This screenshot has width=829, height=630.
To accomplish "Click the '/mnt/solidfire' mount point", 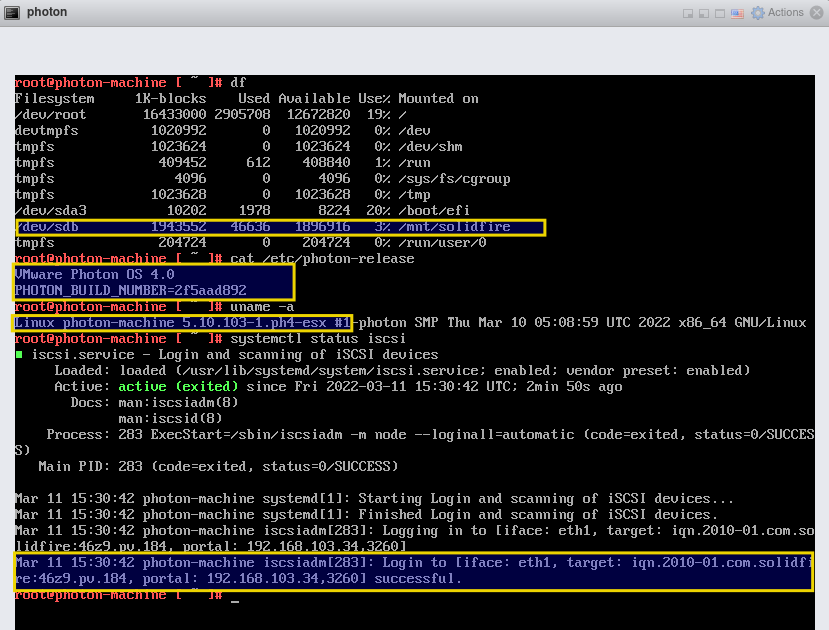I will point(454,227).
